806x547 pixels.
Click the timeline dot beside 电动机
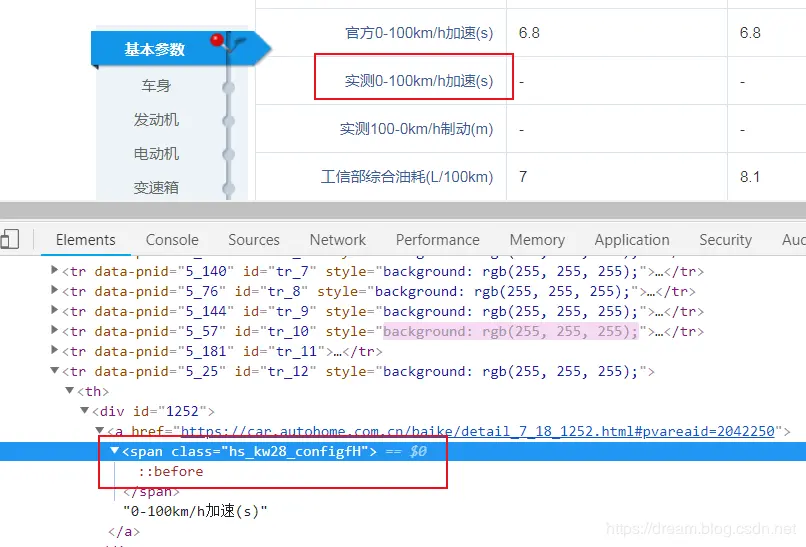pos(229,154)
